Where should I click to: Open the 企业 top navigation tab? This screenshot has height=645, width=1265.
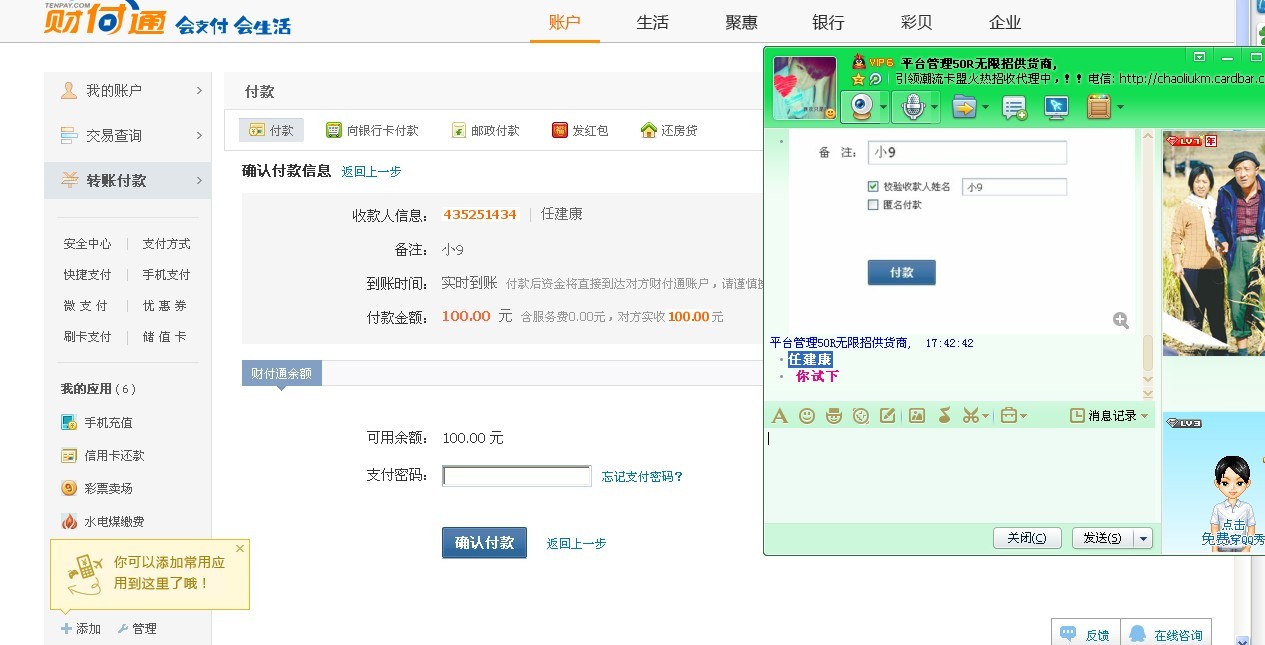[x=1005, y=22]
